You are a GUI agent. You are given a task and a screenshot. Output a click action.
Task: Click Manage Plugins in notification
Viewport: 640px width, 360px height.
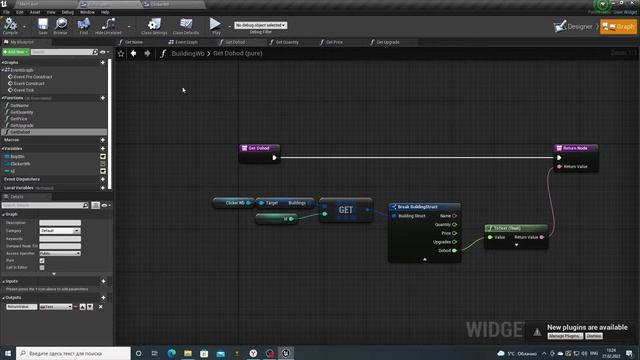pos(565,336)
